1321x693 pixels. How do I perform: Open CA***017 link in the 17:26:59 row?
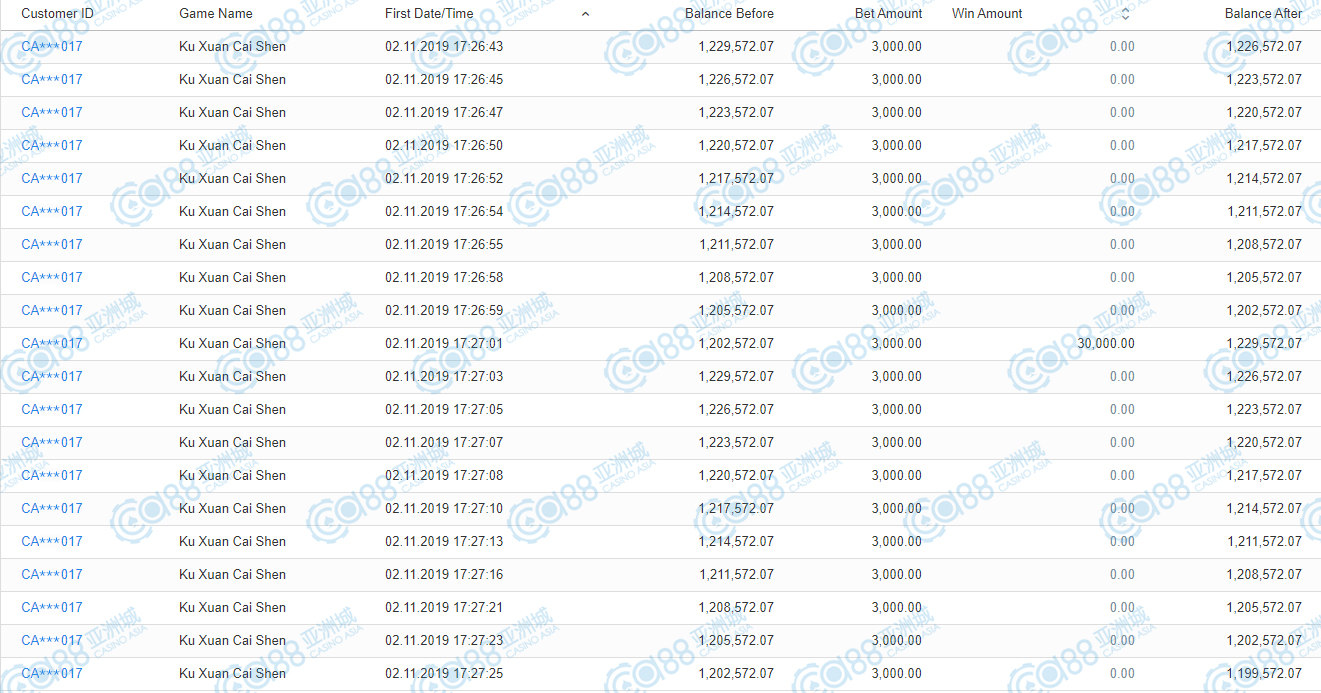[52, 310]
